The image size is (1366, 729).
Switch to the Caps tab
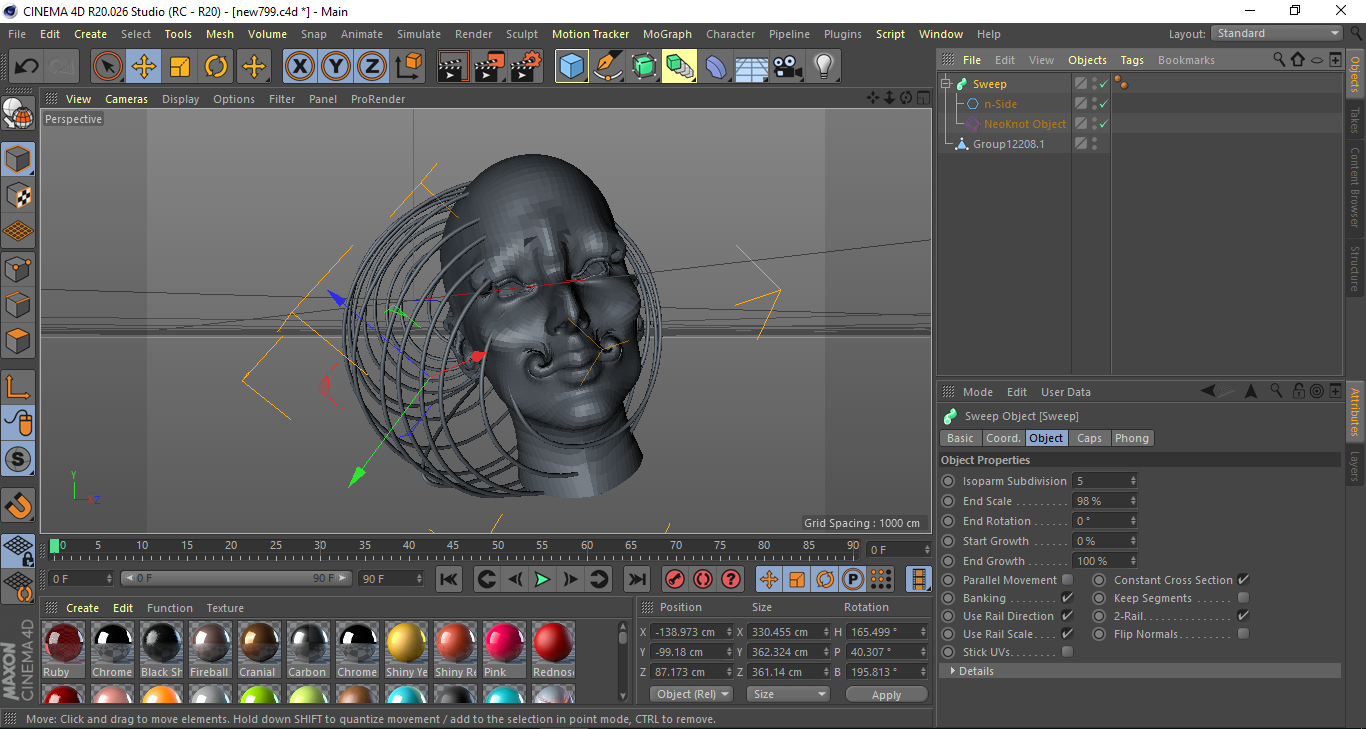1089,438
